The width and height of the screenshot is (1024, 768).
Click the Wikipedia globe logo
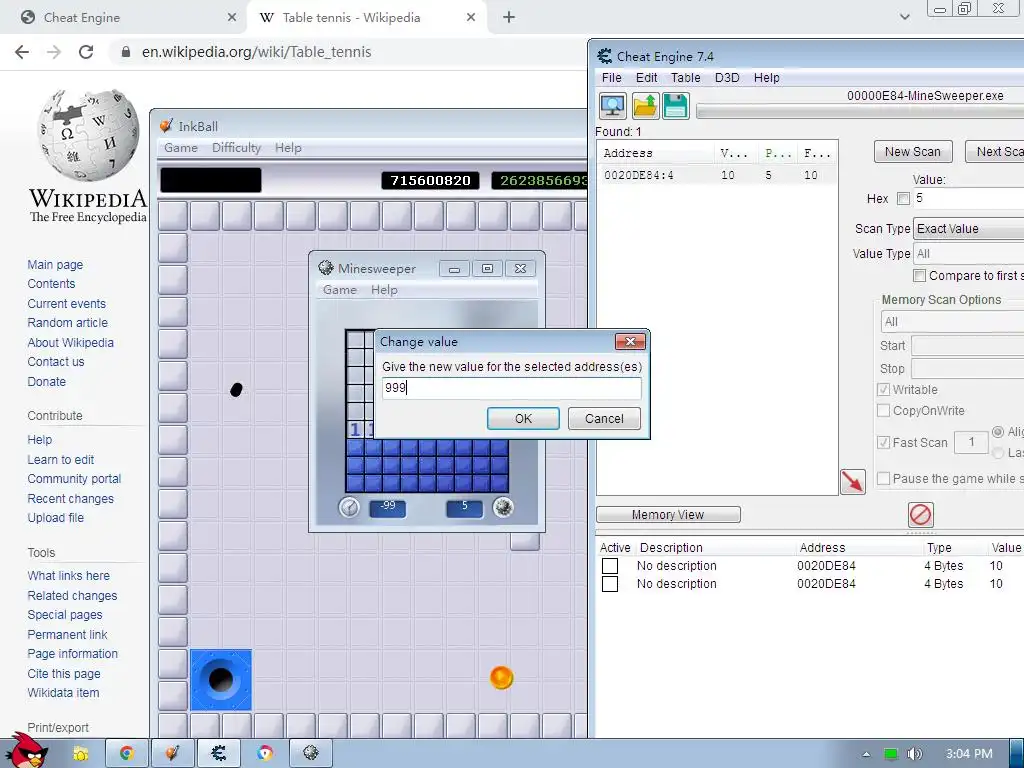(89, 135)
